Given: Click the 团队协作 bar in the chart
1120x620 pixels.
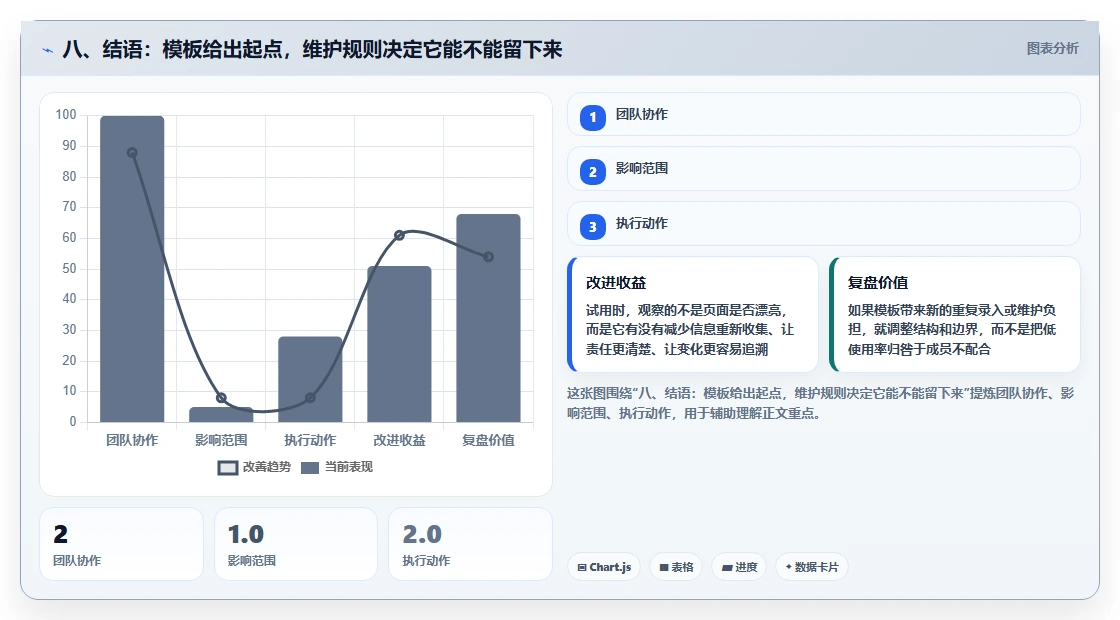Looking at the screenshot, I should click(x=132, y=269).
